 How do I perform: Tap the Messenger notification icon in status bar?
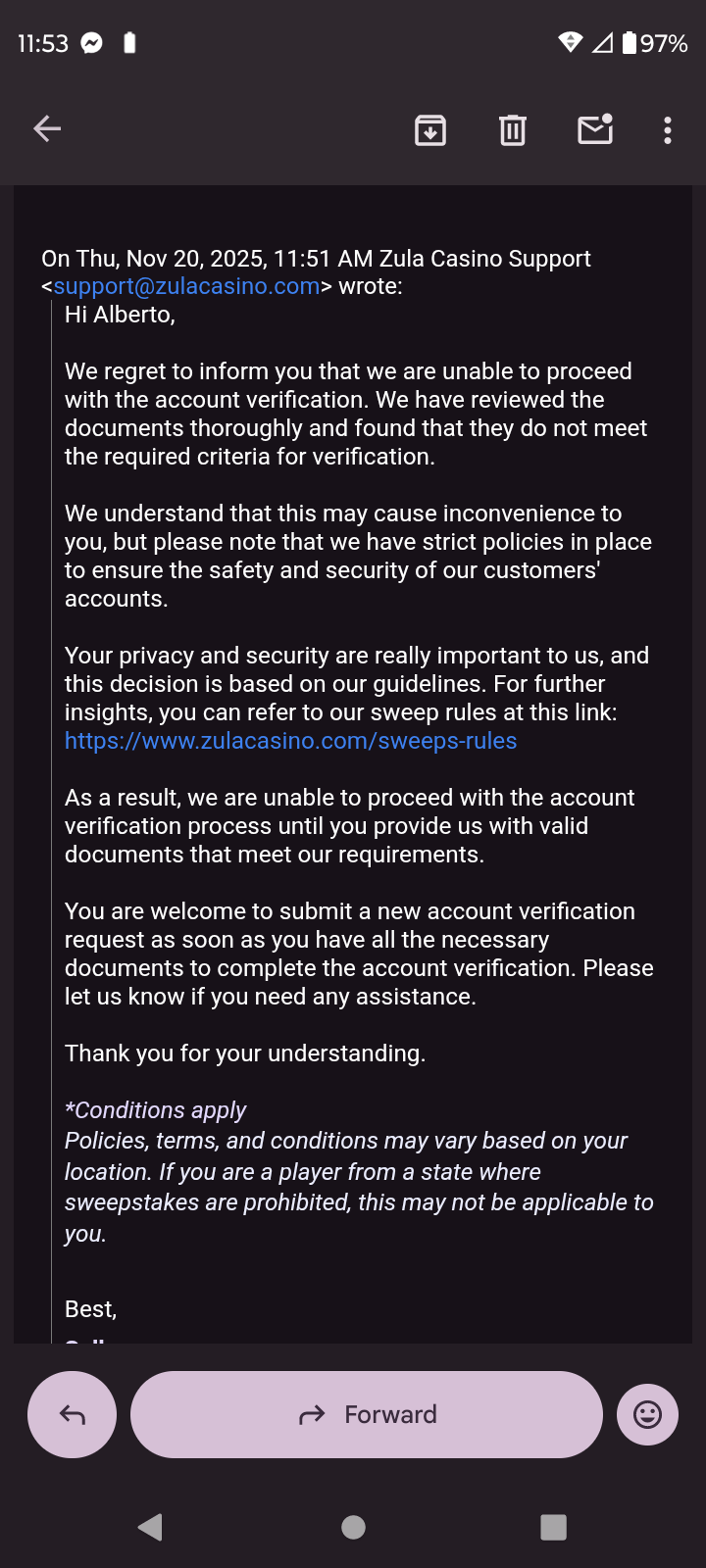coord(92,43)
